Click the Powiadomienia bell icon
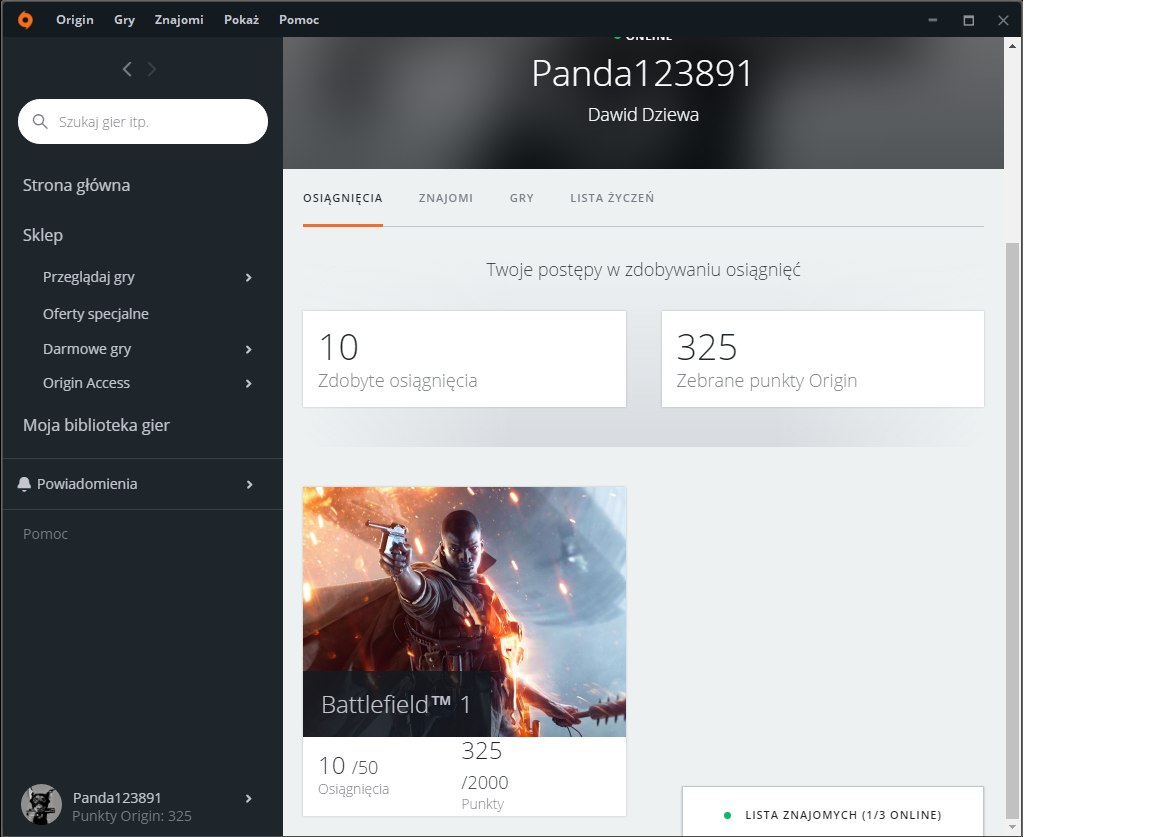Viewport: 1152px width, 837px height. pyautogui.click(x=25, y=484)
